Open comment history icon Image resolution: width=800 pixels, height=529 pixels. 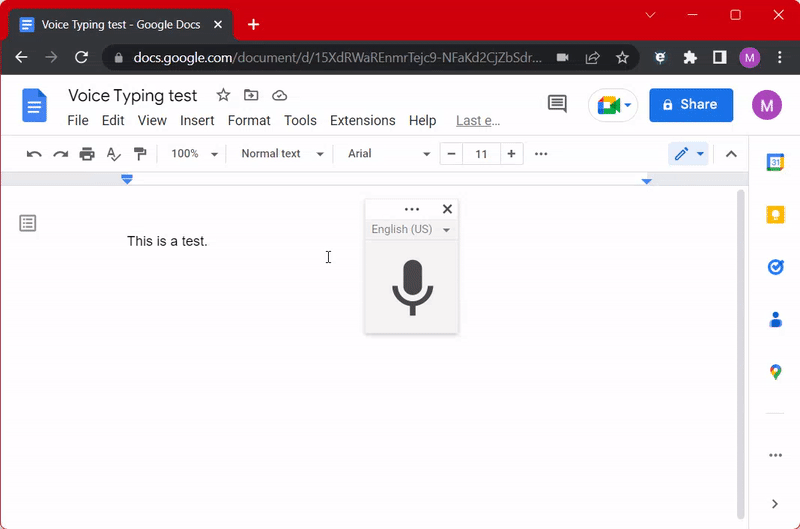click(557, 104)
